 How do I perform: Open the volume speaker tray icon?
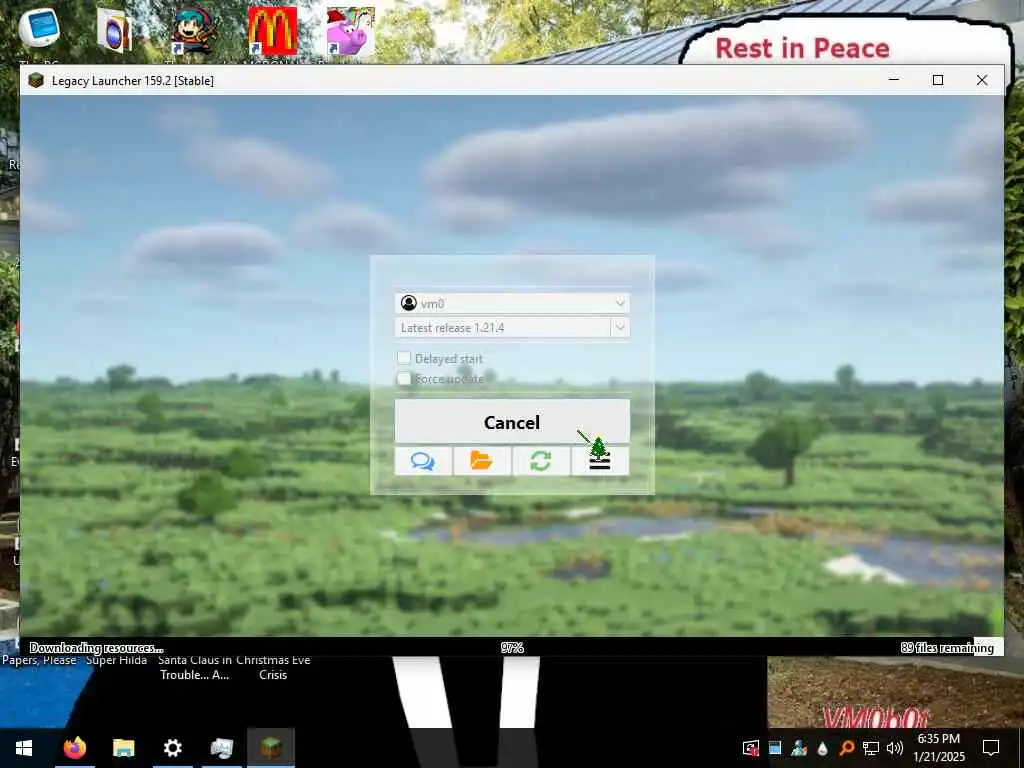coord(895,748)
